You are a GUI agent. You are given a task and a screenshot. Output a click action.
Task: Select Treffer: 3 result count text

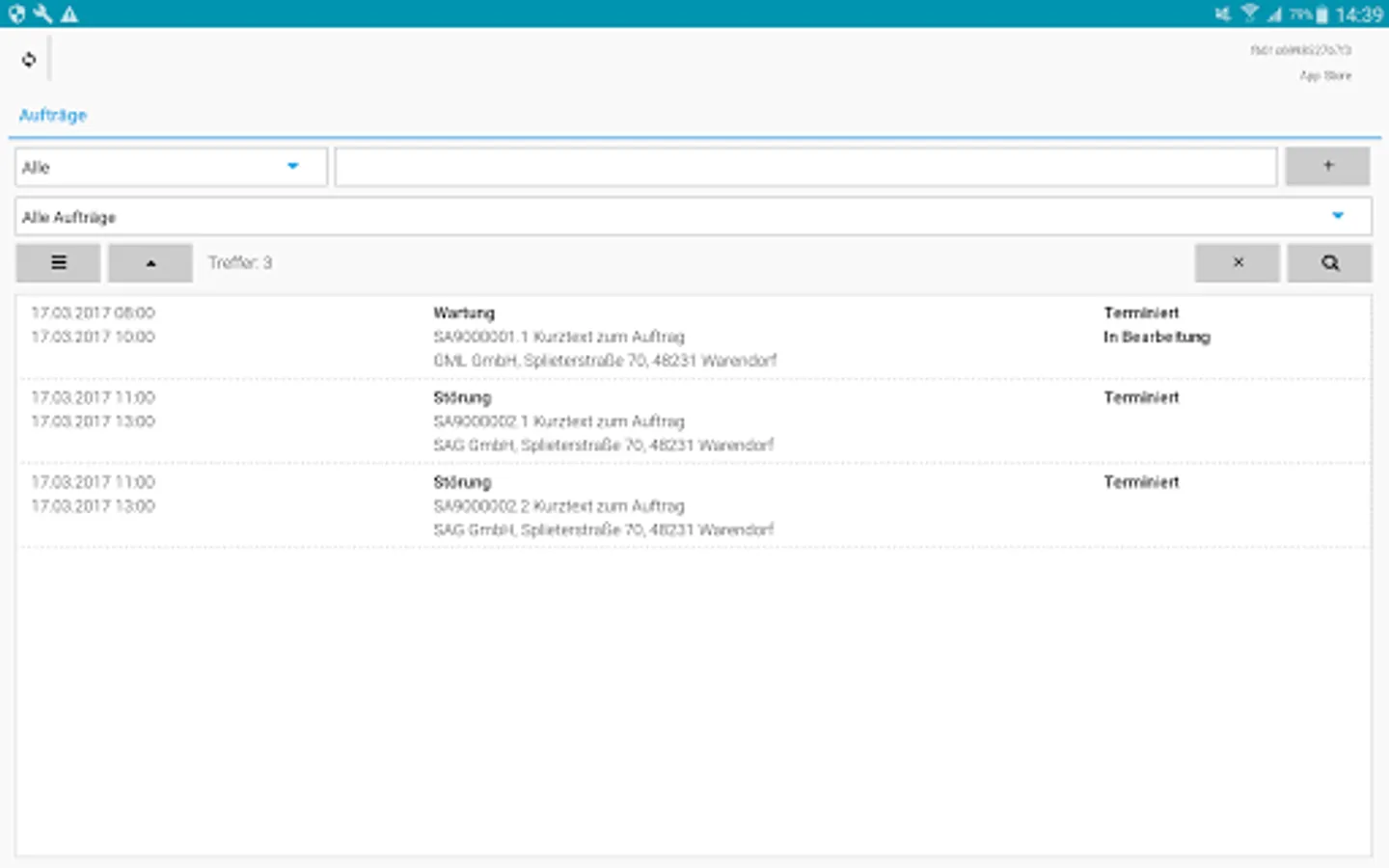(240, 262)
